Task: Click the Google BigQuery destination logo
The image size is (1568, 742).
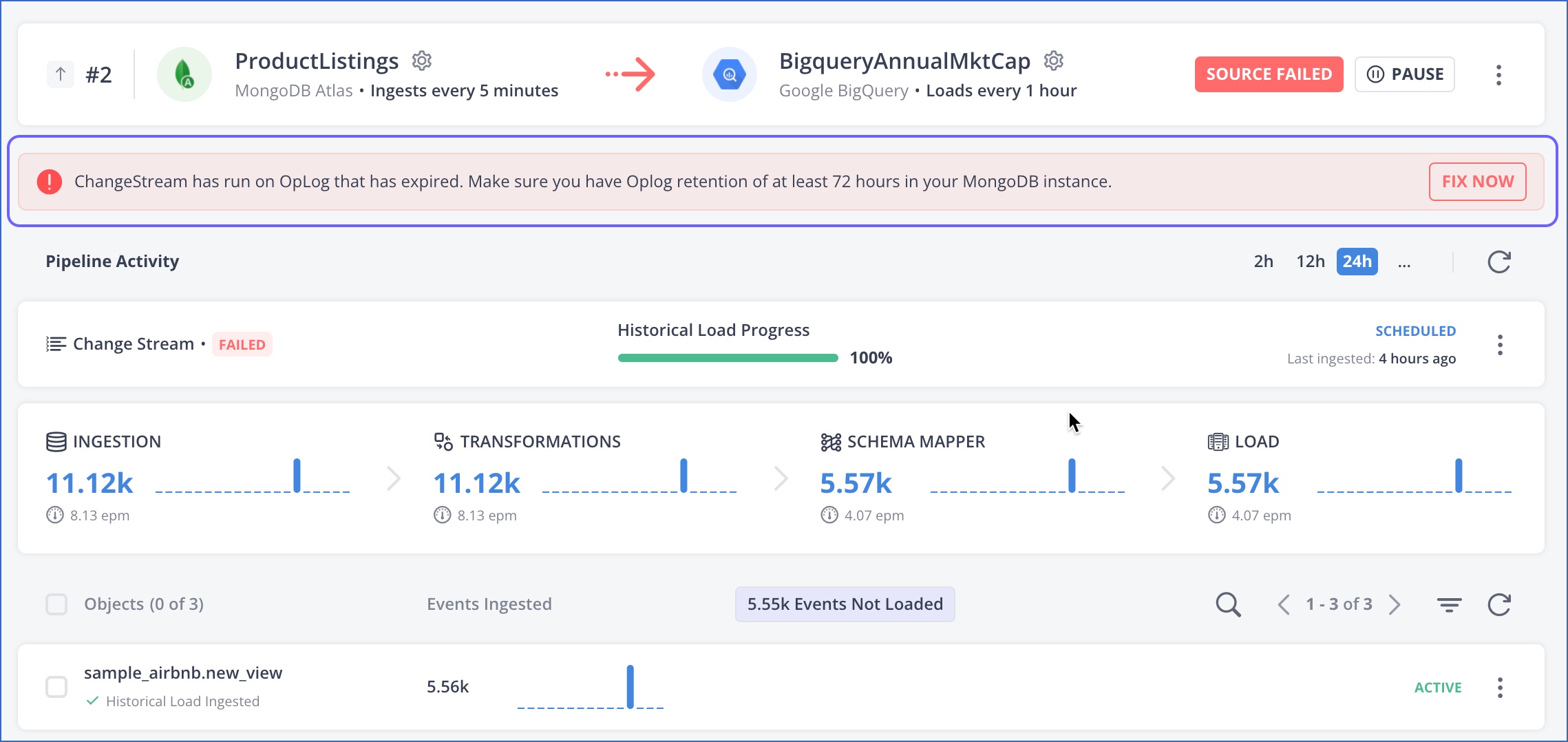Action: coord(729,74)
